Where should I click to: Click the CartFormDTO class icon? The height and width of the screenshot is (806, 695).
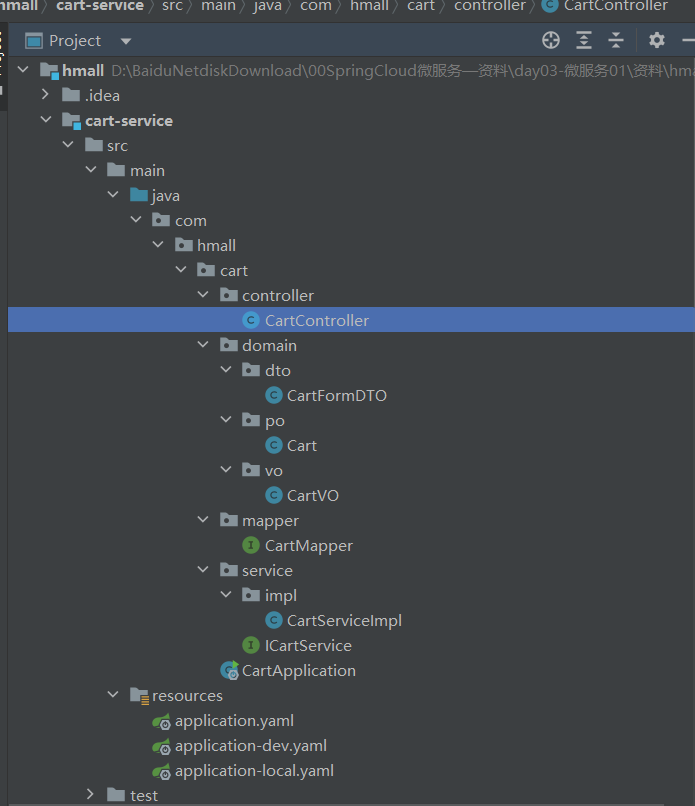coord(273,395)
